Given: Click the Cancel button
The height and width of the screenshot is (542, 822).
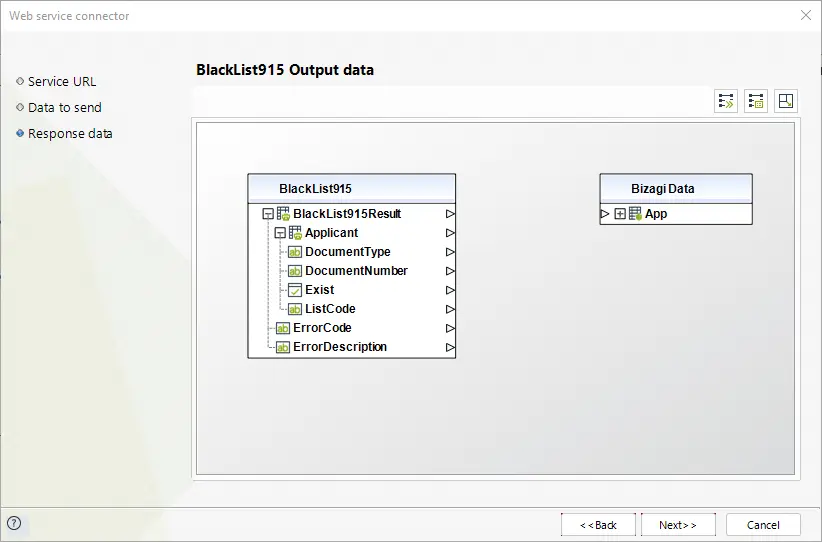Looking at the screenshot, I should coord(763,525).
